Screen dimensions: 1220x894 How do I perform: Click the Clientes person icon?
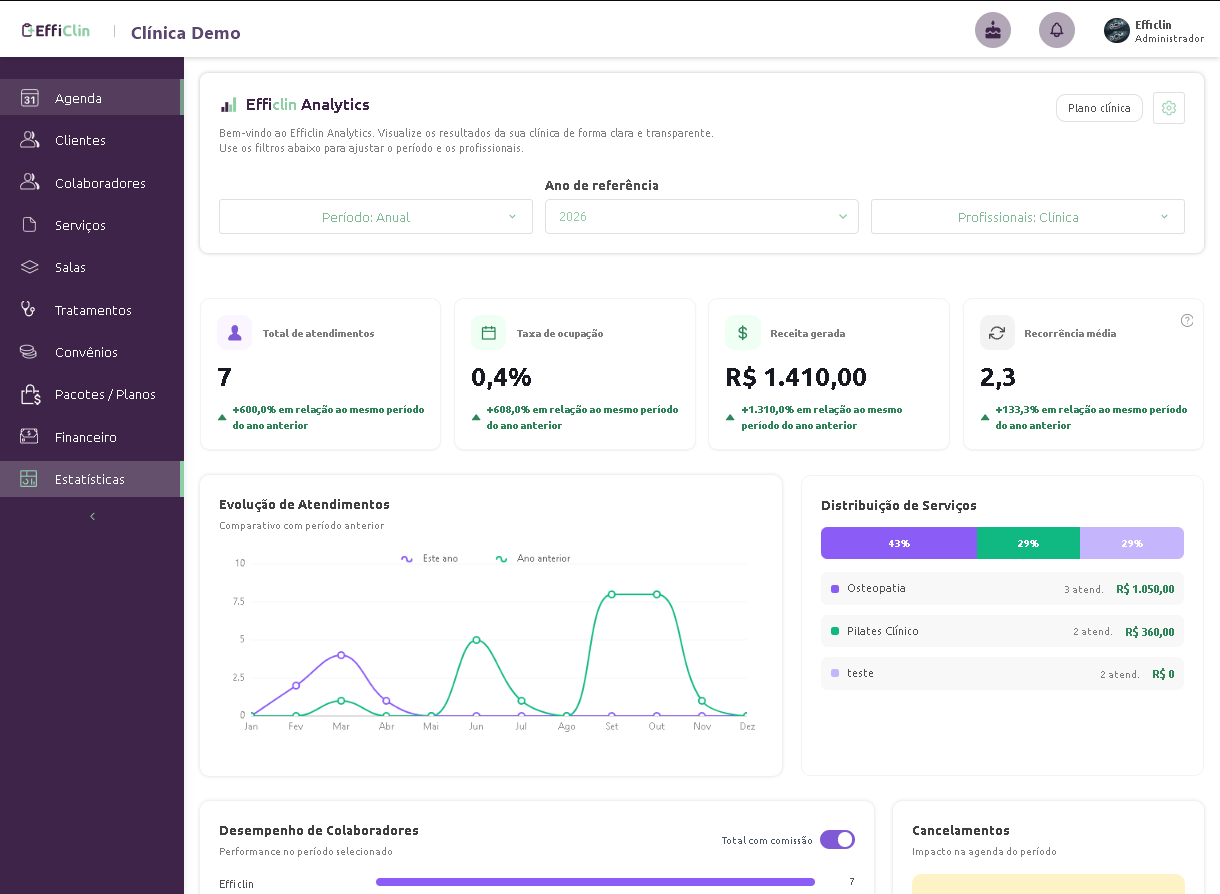coord(30,140)
